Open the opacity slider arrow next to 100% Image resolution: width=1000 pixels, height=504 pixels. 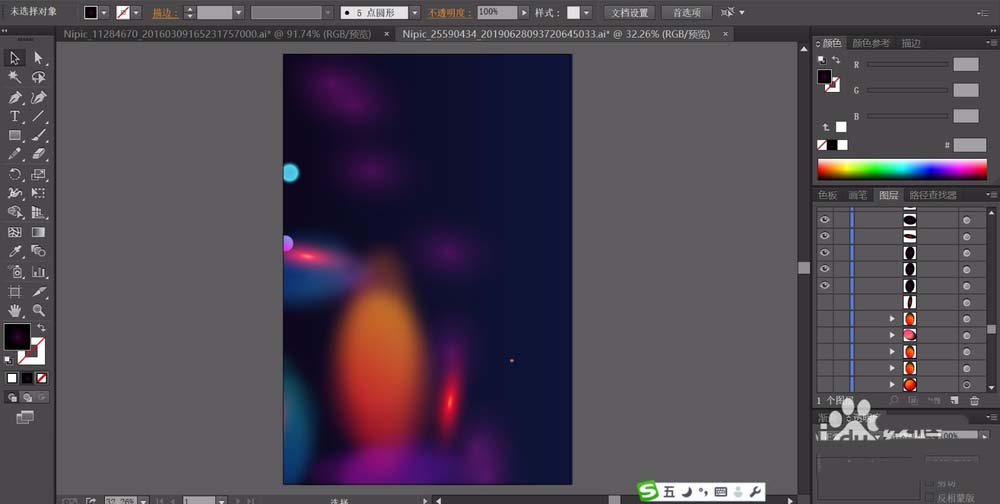point(524,13)
